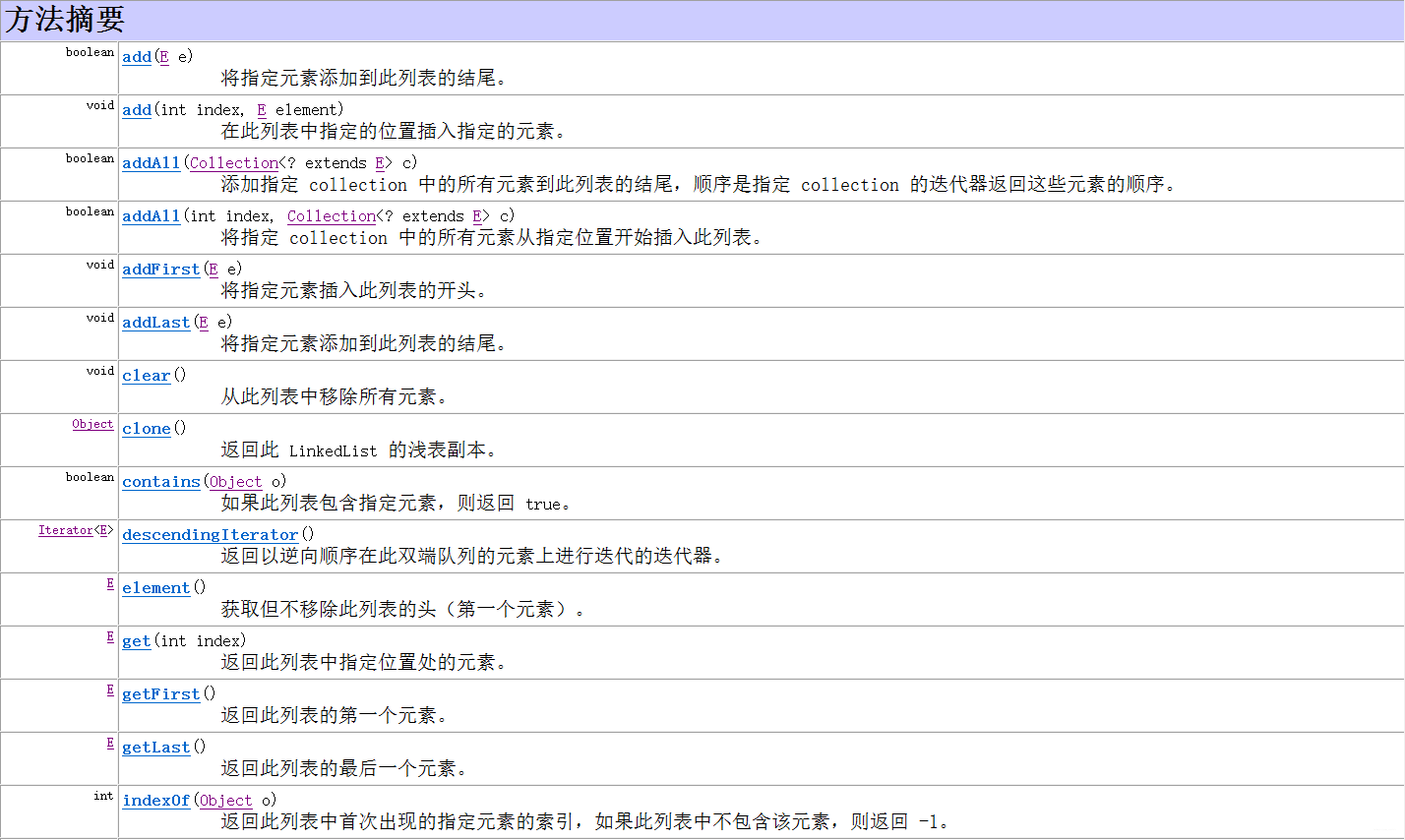Click E link in add(int index, E element)
Screen dimensions: 1405x840
(262, 110)
